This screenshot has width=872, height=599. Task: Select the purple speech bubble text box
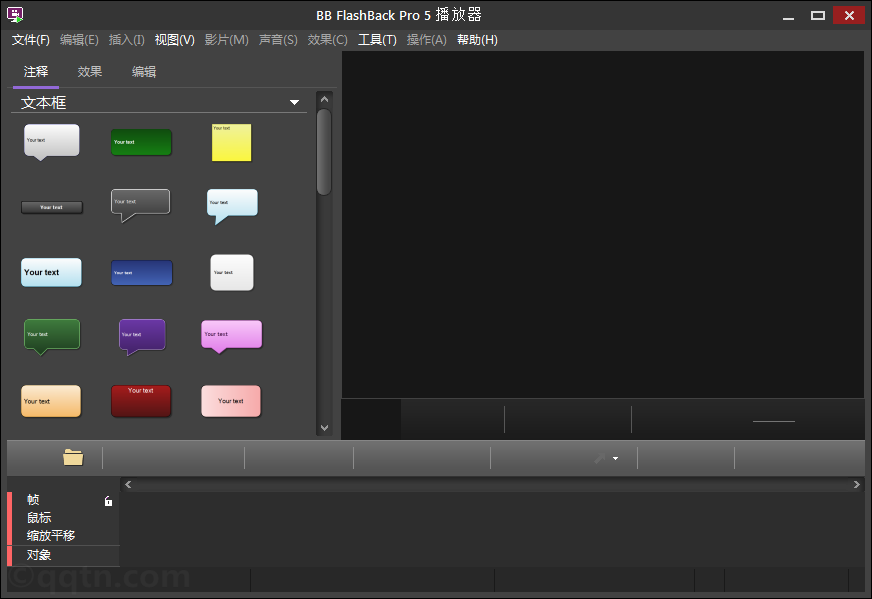[142, 337]
